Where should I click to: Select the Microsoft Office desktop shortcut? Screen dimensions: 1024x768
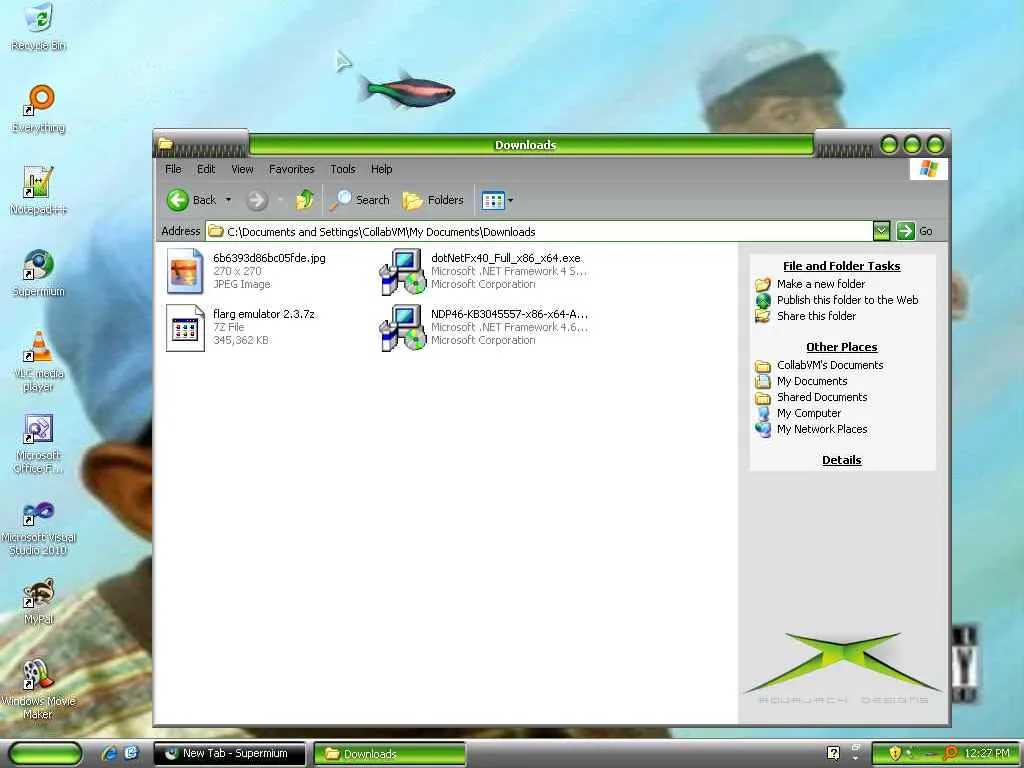coord(39,443)
